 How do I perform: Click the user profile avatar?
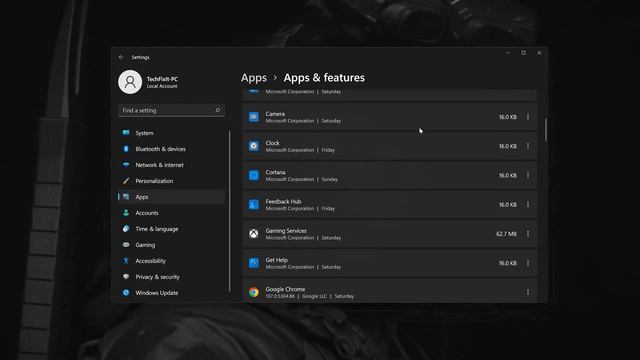pos(130,82)
